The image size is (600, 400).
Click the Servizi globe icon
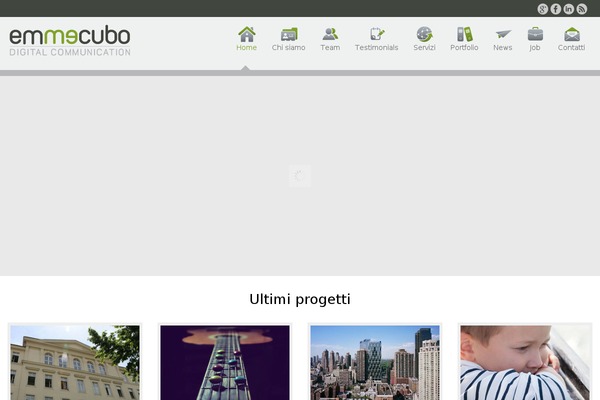point(424,34)
